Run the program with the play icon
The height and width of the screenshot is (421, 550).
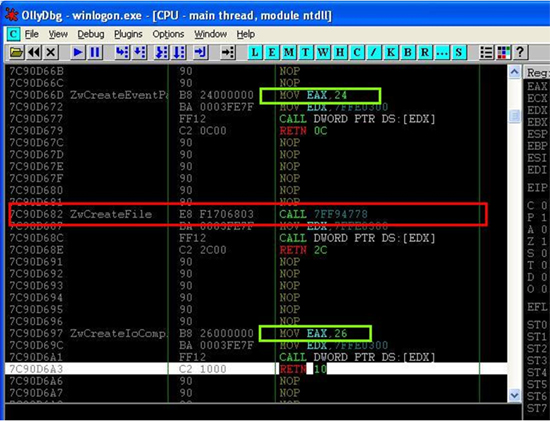[x=77, y=53]
